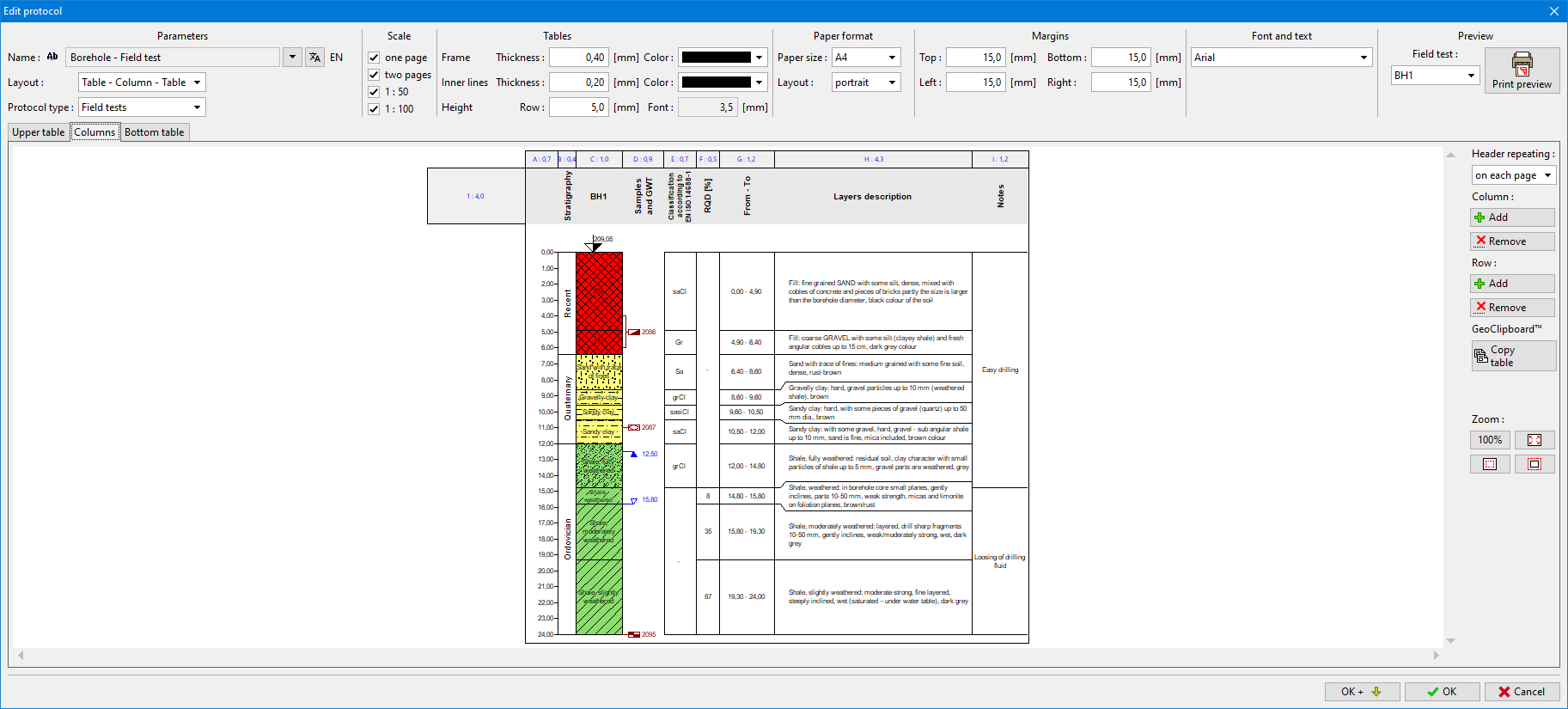Image resolution: width=1568 pixels, height=709 pixels.
Task: Select column header F : 0,5
Action: [x=708, y=159]
